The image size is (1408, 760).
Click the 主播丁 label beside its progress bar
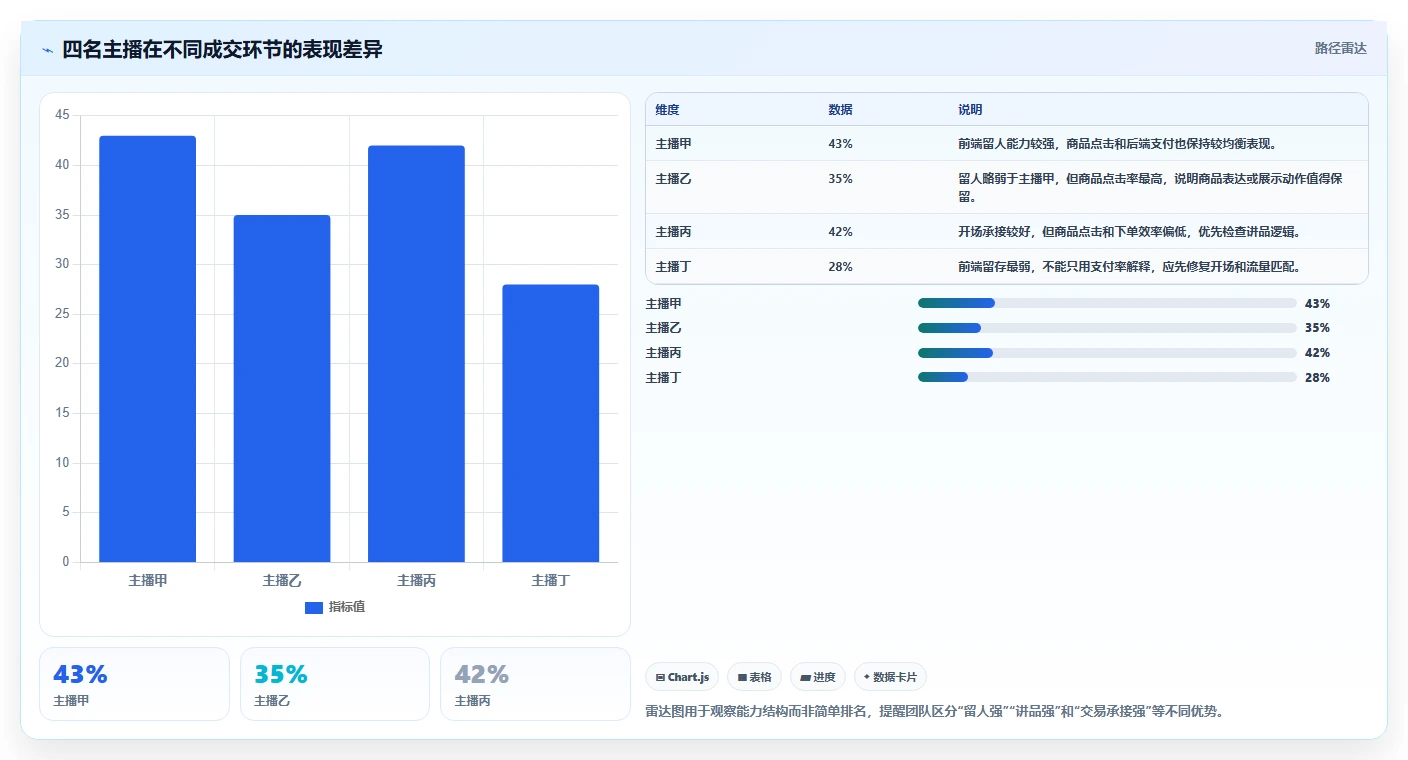click(x=663, y=378)
